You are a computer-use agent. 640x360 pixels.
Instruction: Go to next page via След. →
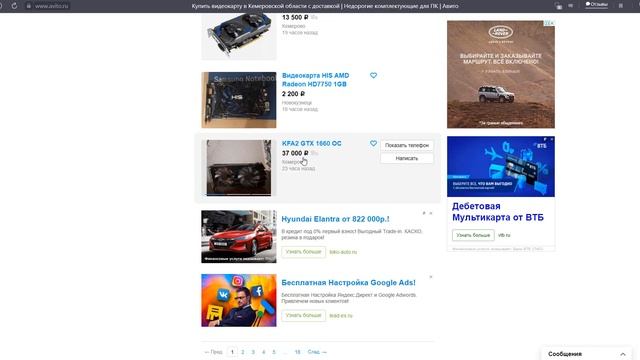click(317, 352)
